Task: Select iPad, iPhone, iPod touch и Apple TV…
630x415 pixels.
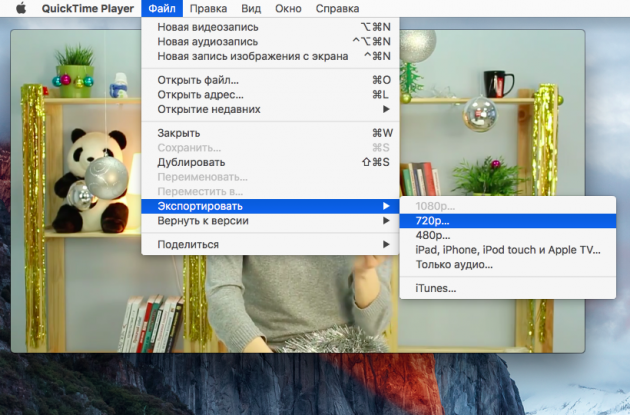Action: click(x=508, y=250)
